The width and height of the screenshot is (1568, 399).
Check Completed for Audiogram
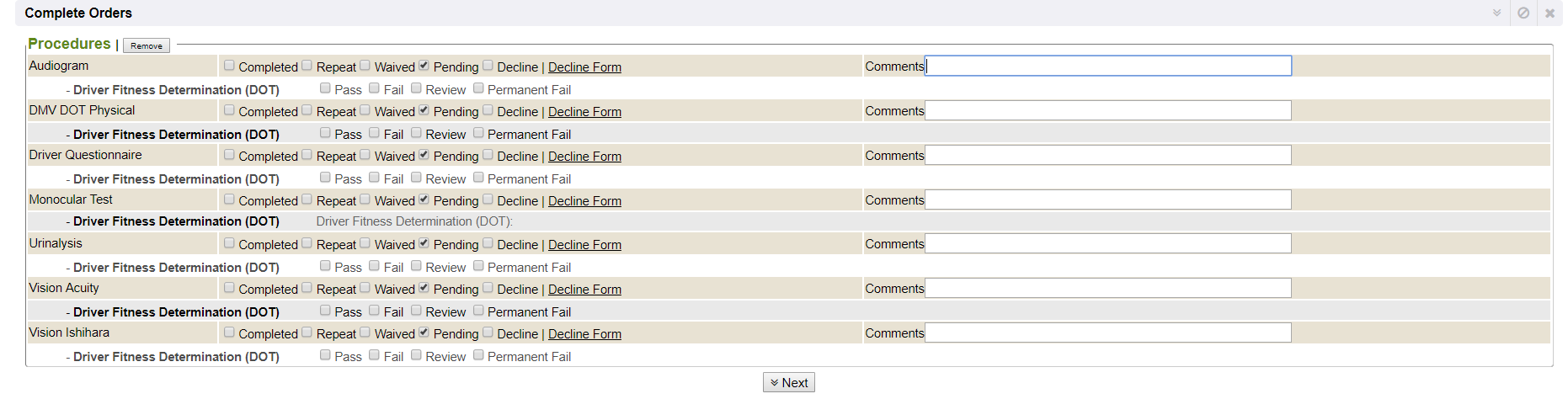(x=229, y=66)
